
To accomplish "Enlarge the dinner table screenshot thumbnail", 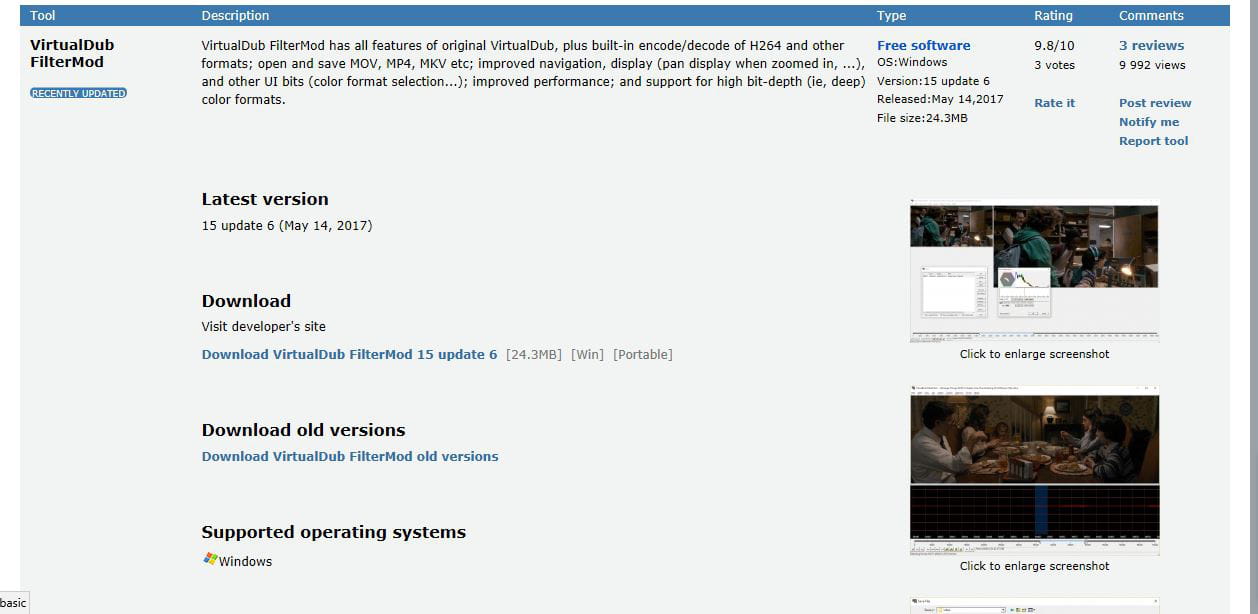I will 1034,471.
